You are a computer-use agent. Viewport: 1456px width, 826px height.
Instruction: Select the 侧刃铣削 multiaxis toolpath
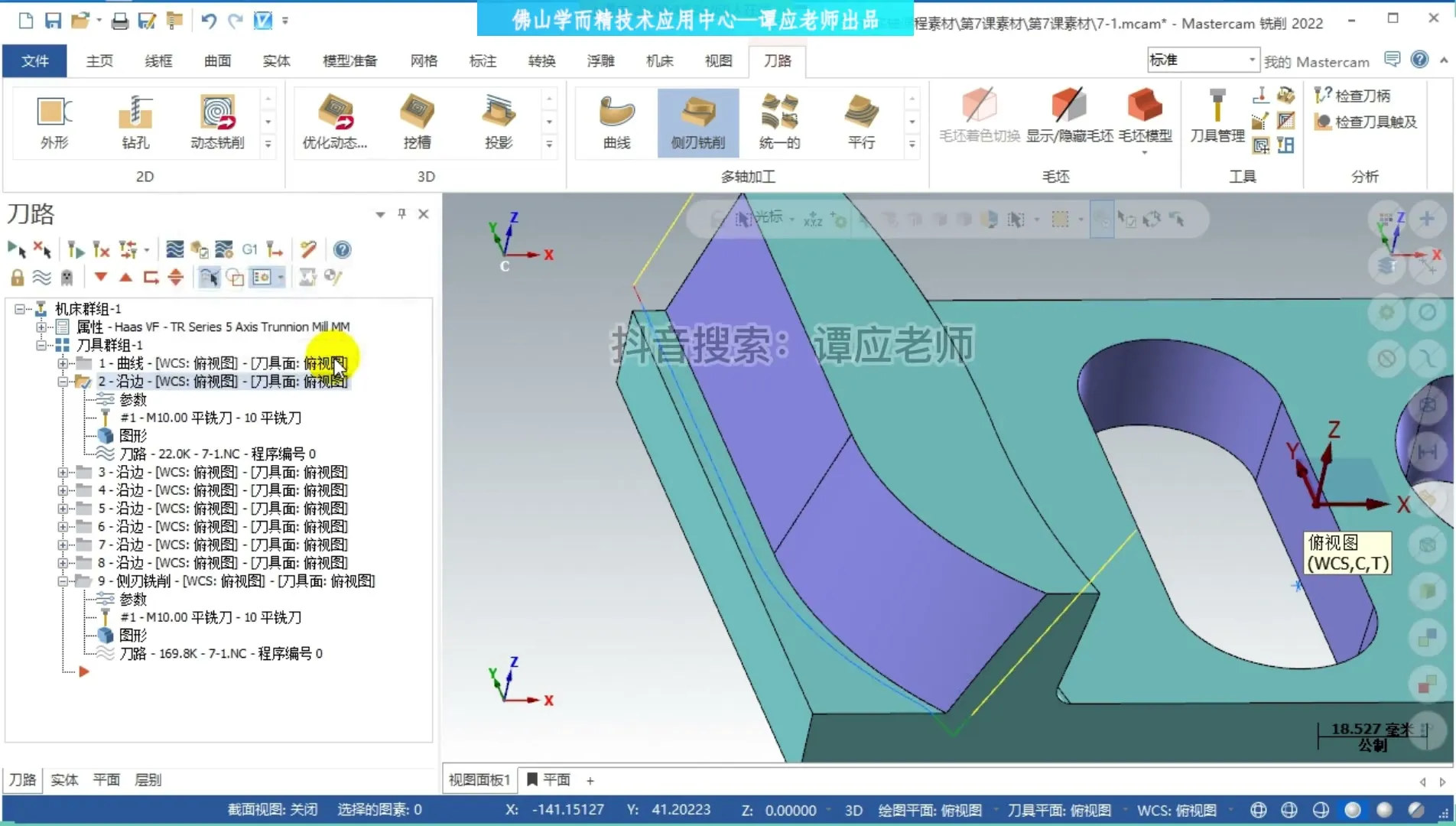697,122
